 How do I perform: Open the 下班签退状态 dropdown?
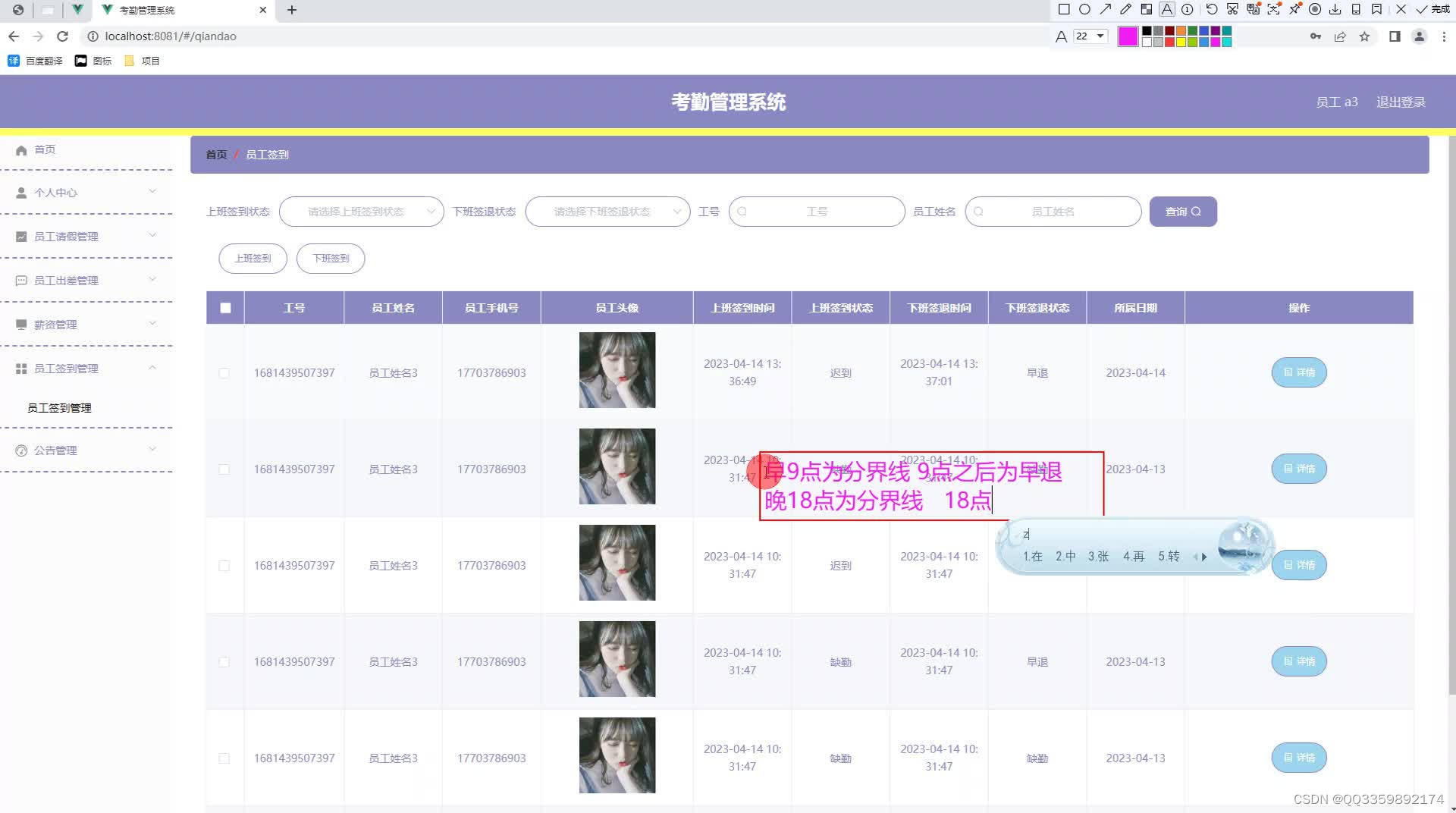click(607, 212)
